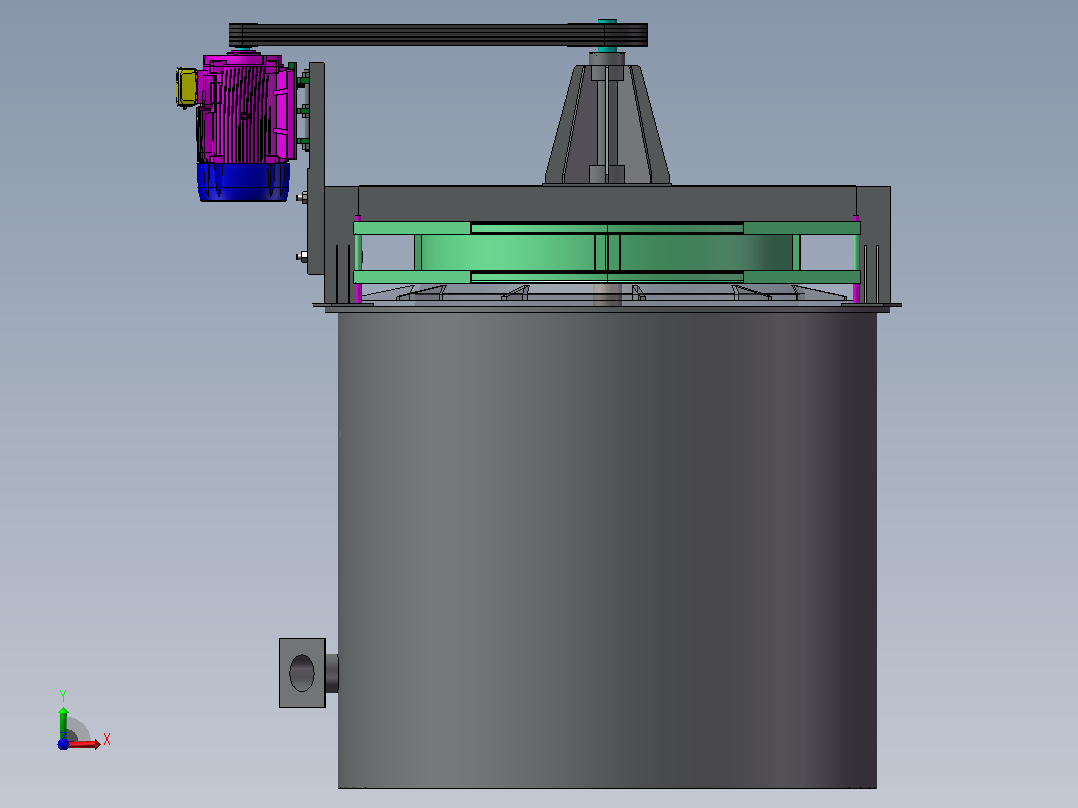Select the lower green frame beam

click(607, 276)
